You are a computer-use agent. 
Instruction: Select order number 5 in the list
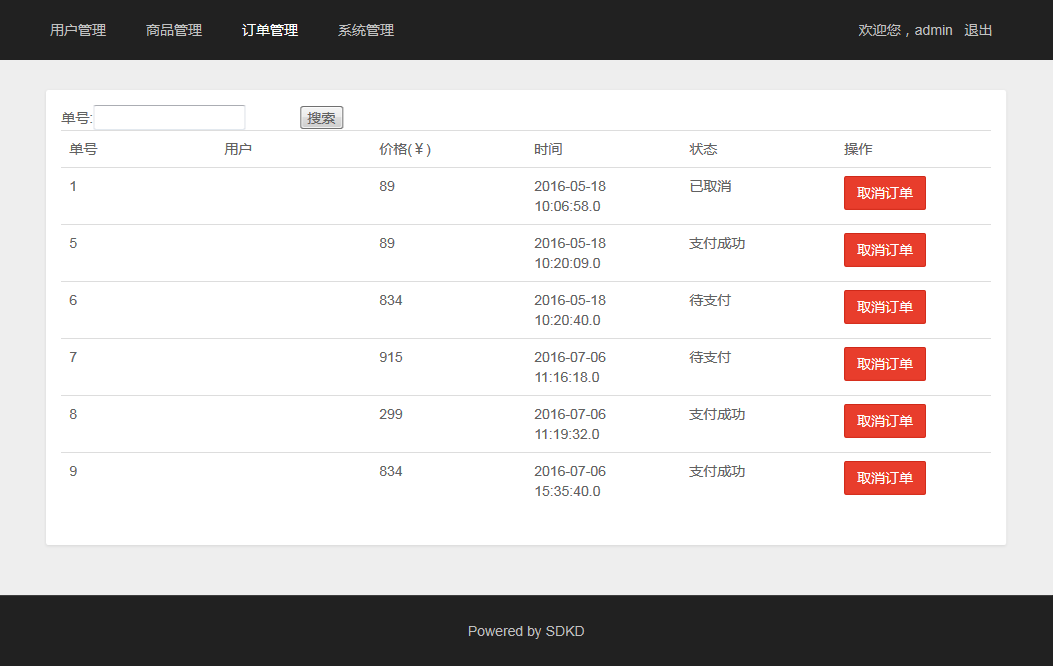(72, 242)
